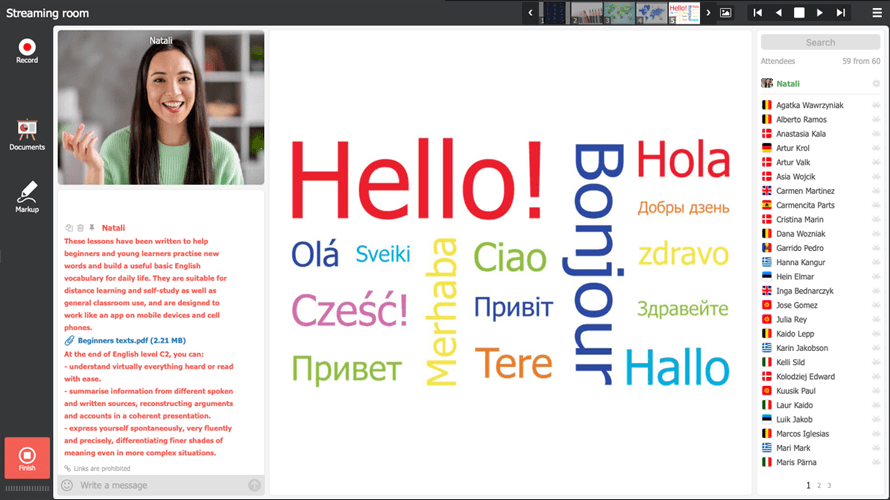Click the Write a message field
Screen dimensions: 890x500
[x=161, y=485]
